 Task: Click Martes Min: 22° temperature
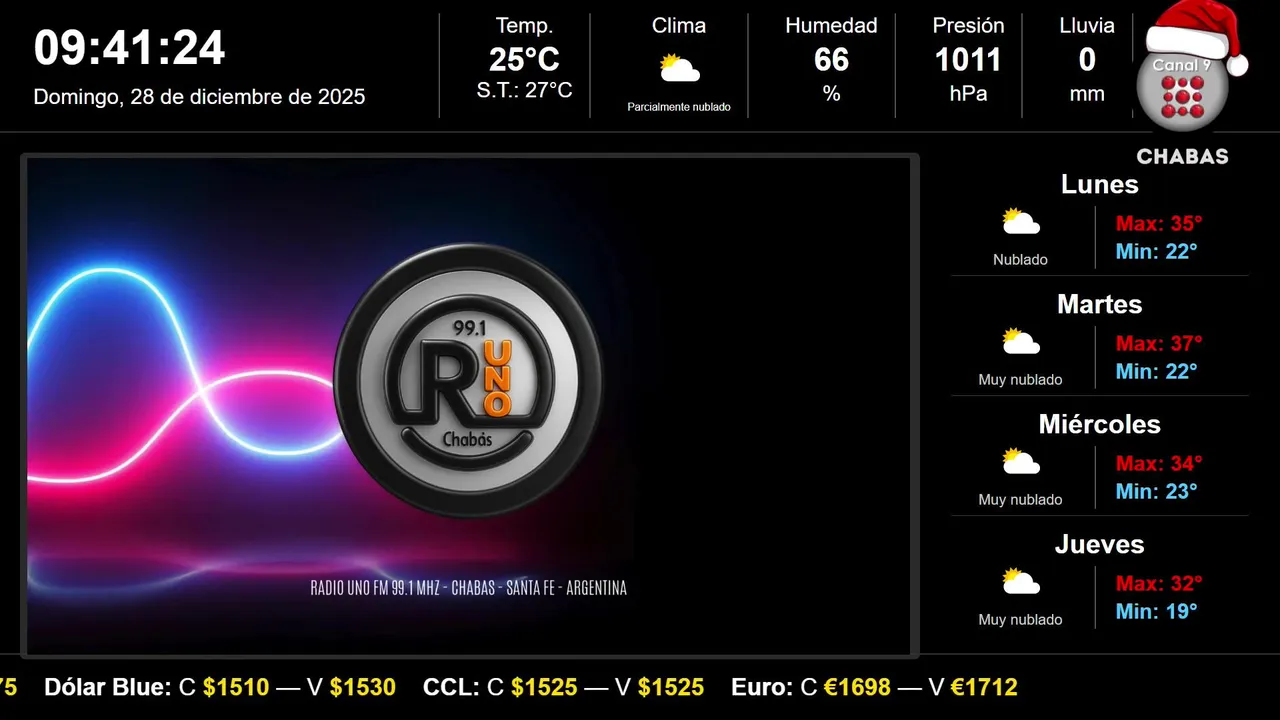pyautogui.click(x=1156, y=372)
